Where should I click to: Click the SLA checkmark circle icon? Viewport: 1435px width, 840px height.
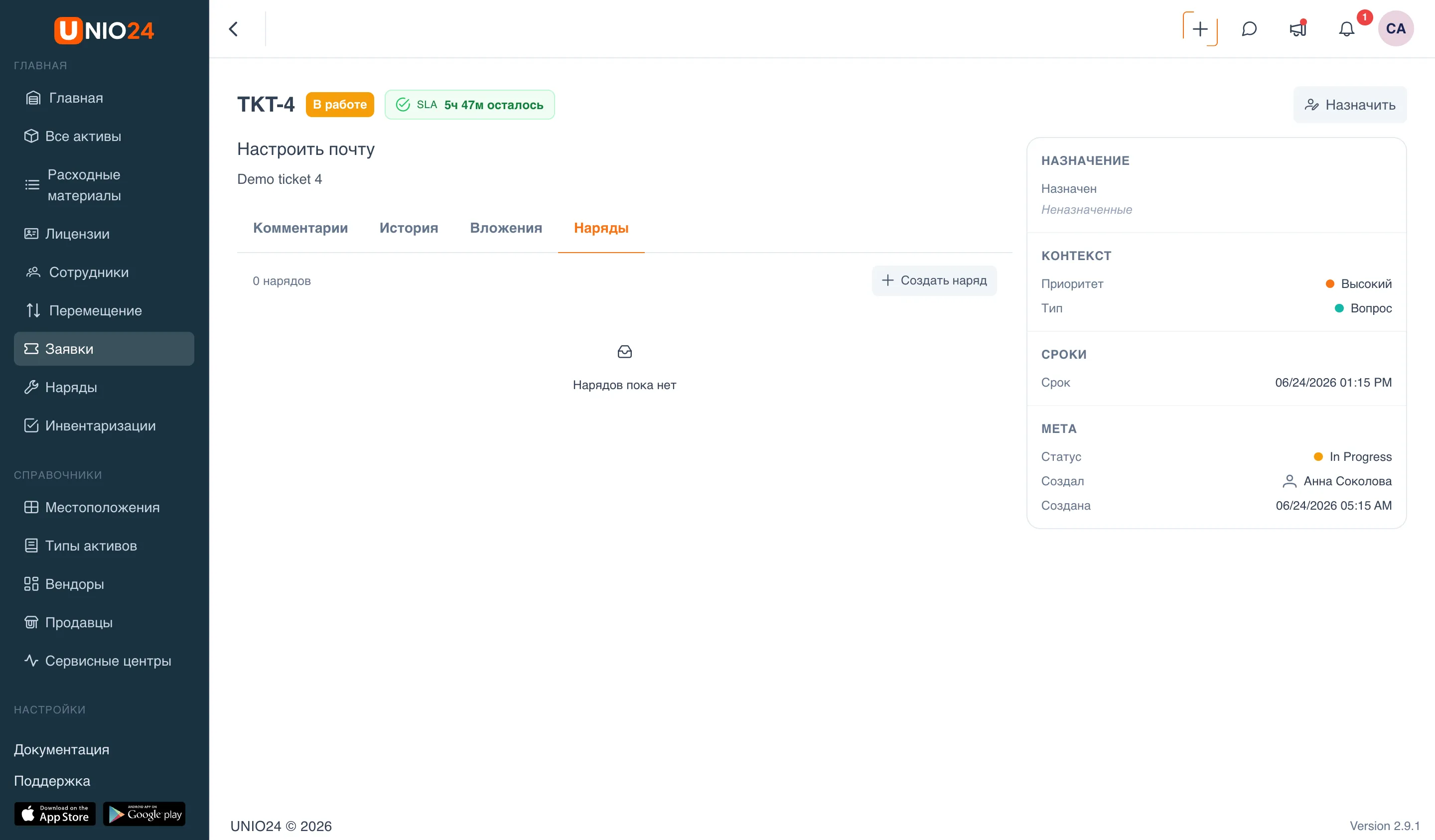[403, 105]
